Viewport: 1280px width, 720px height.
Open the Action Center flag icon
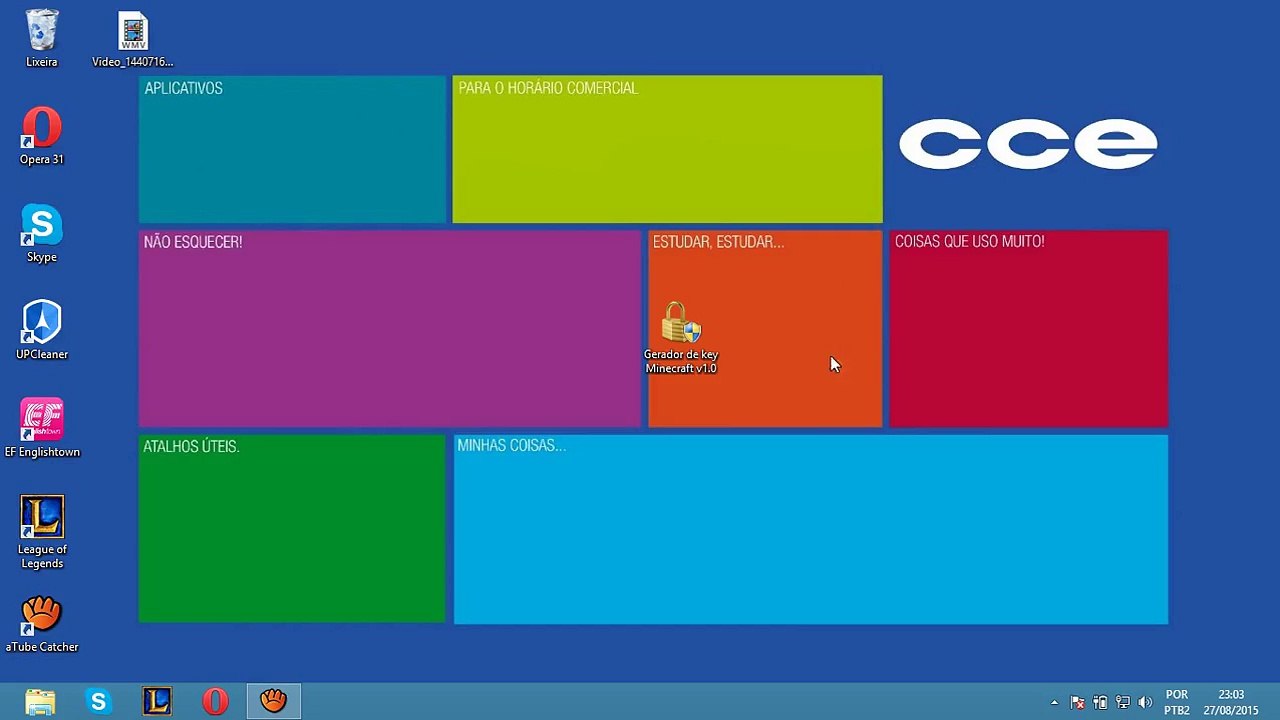(1077, 703)
